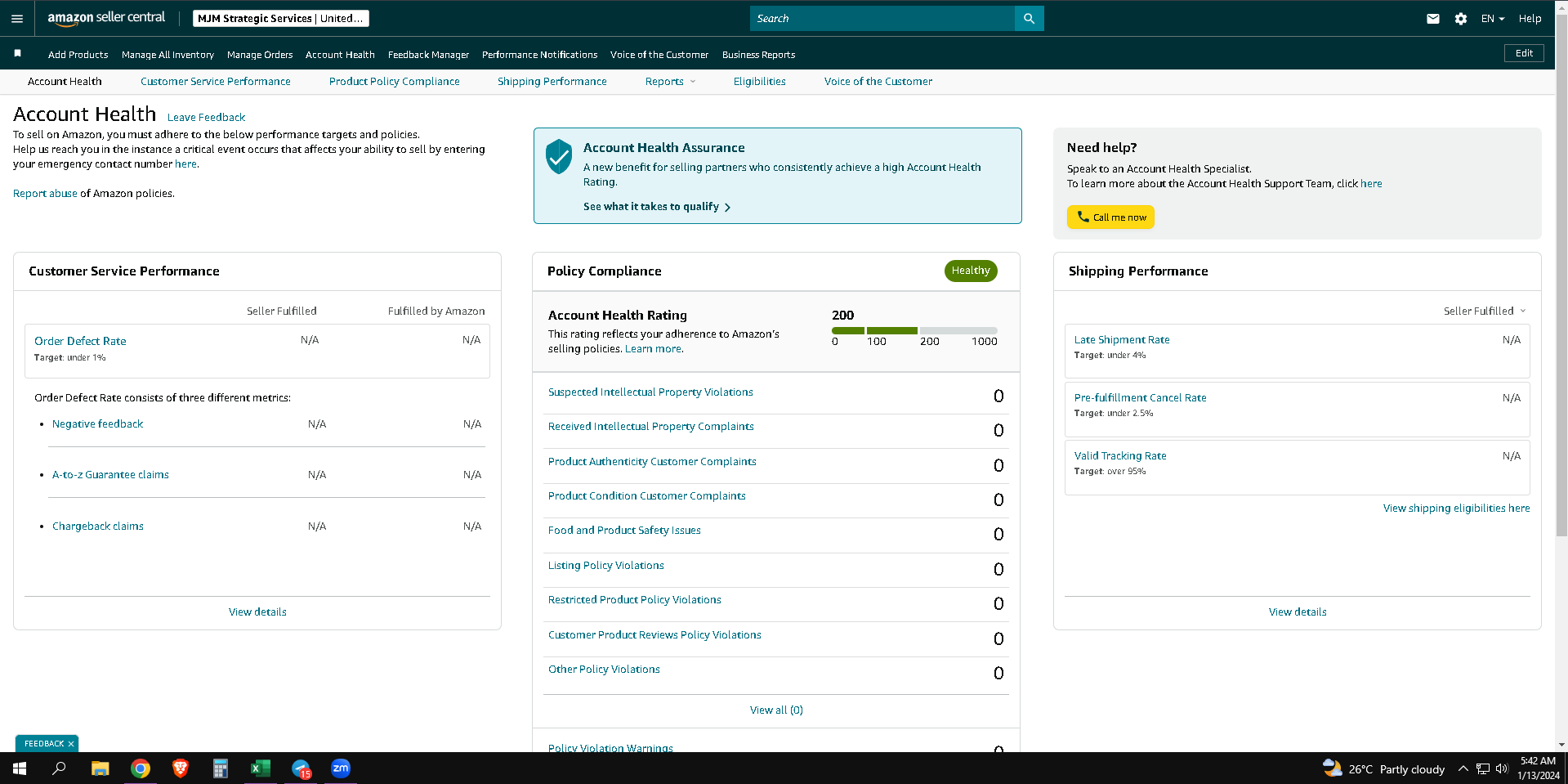Click View shipping eligibilities here
This screenshot has height=784, width=1568.
point(1456,508)
